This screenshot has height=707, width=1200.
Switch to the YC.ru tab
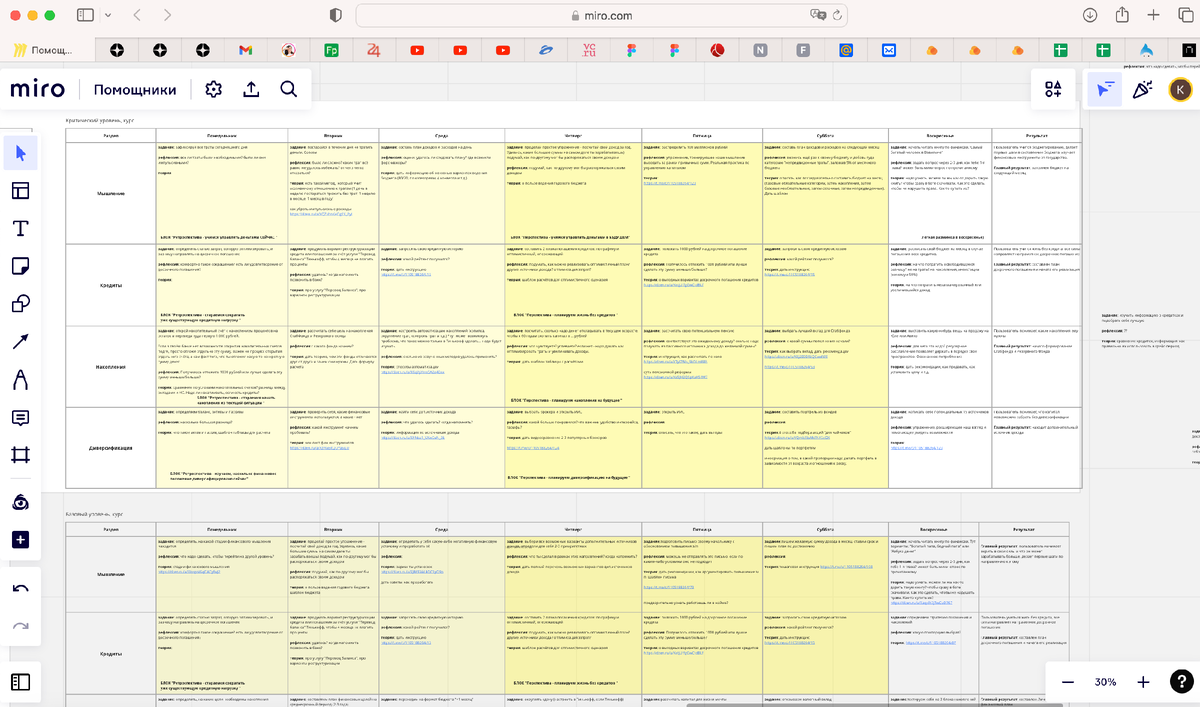click(x=589, y=50)
